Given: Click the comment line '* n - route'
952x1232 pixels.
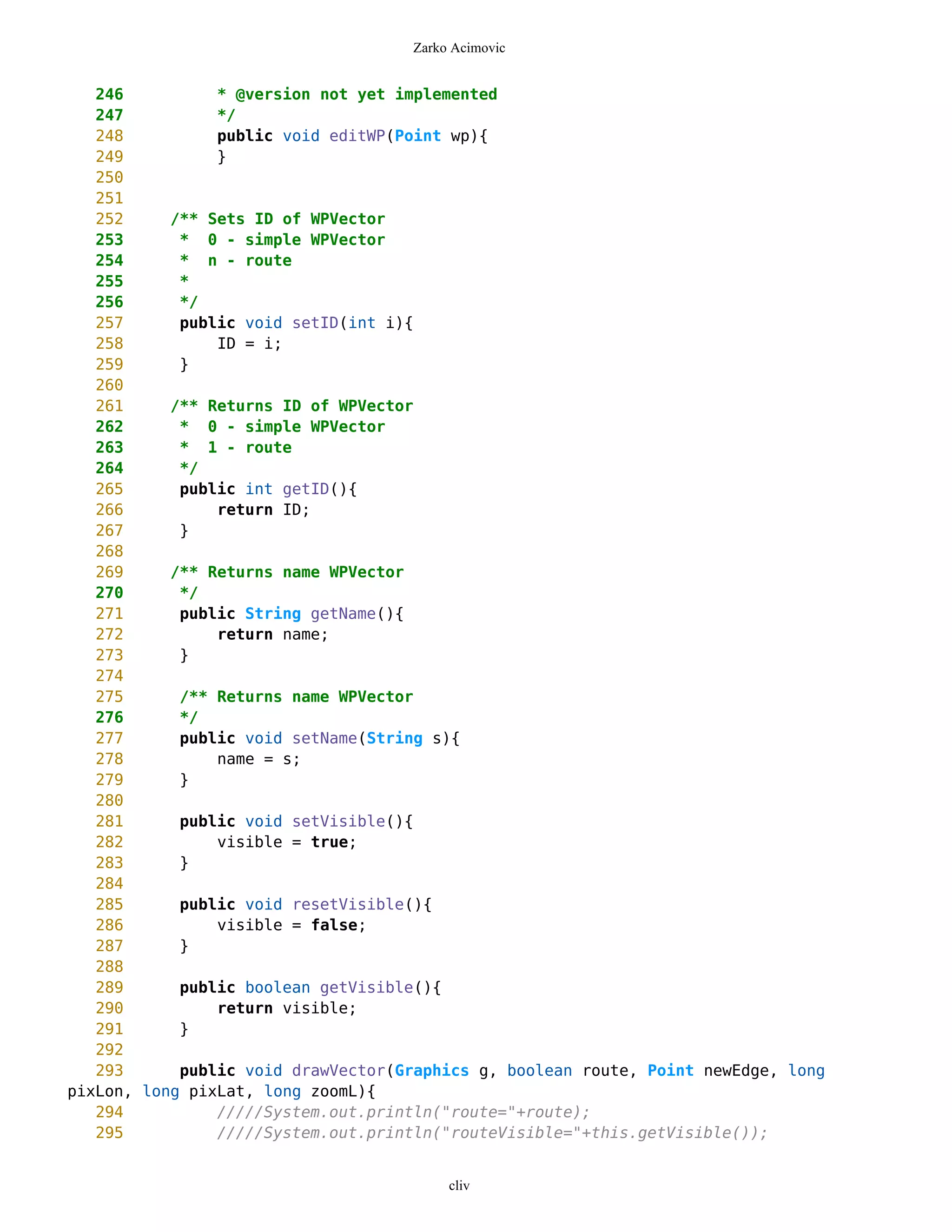Looking at the screenshot, I should pos(236,261).
